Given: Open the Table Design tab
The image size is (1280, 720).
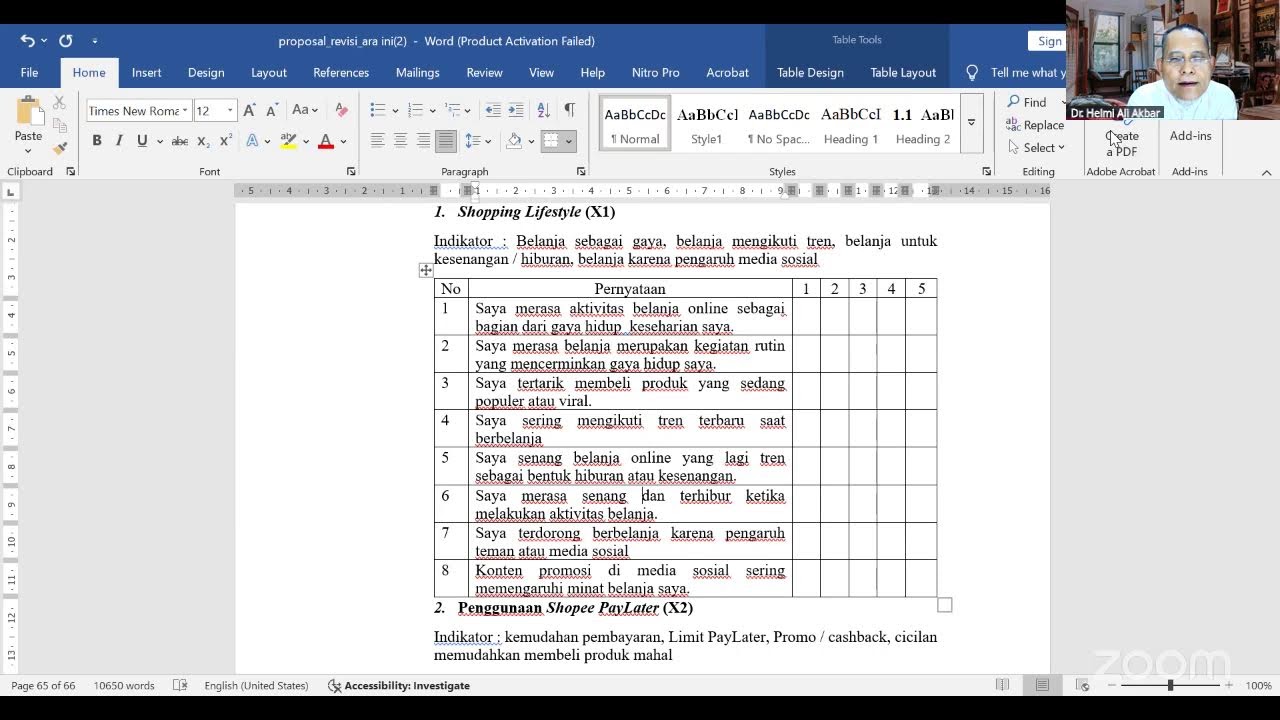Looking at the screenshot, I should (x=810, y=72).
